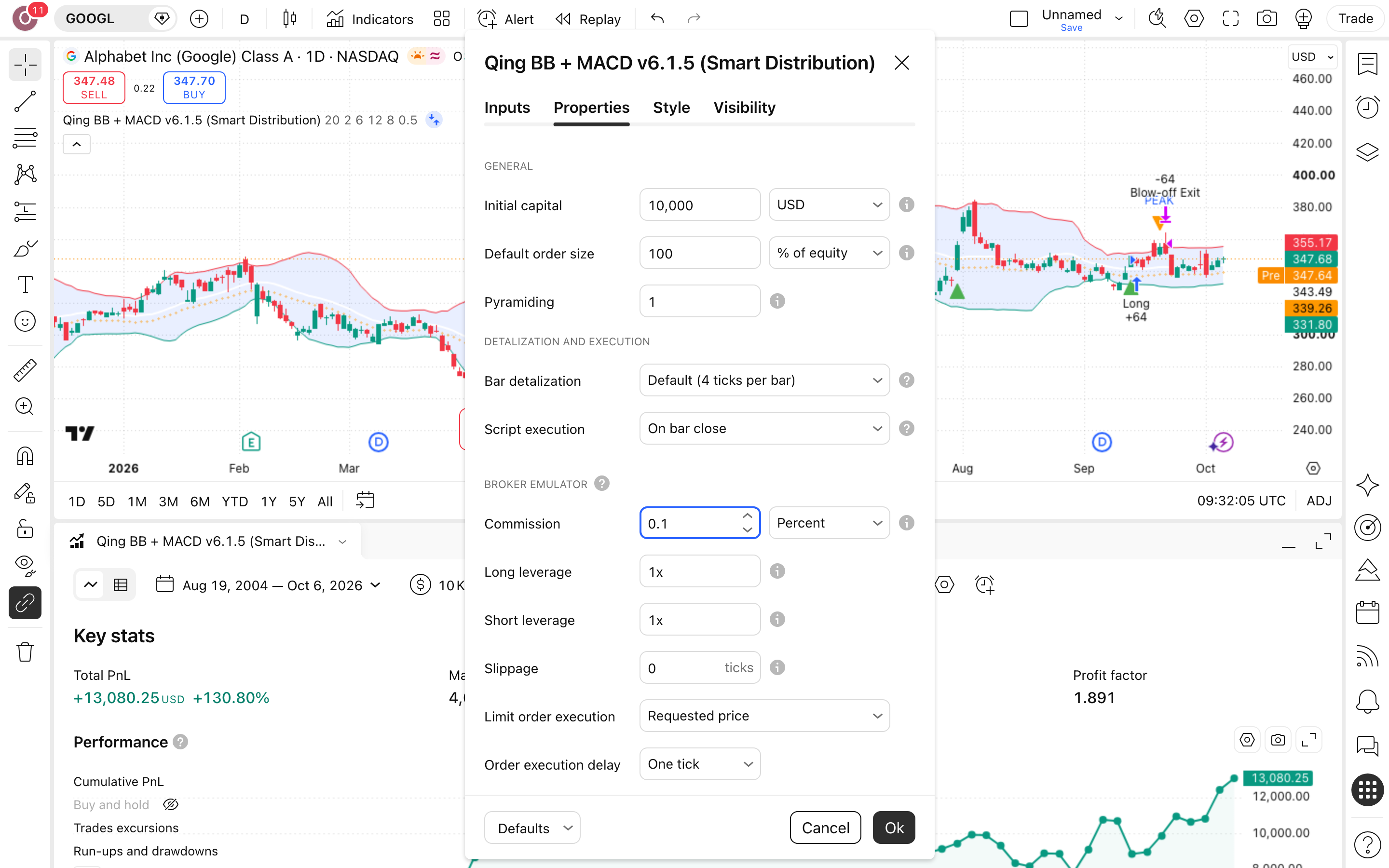The image size is (1389, 868).
Task: Open the help center question icon
Action: (1367, 844)
